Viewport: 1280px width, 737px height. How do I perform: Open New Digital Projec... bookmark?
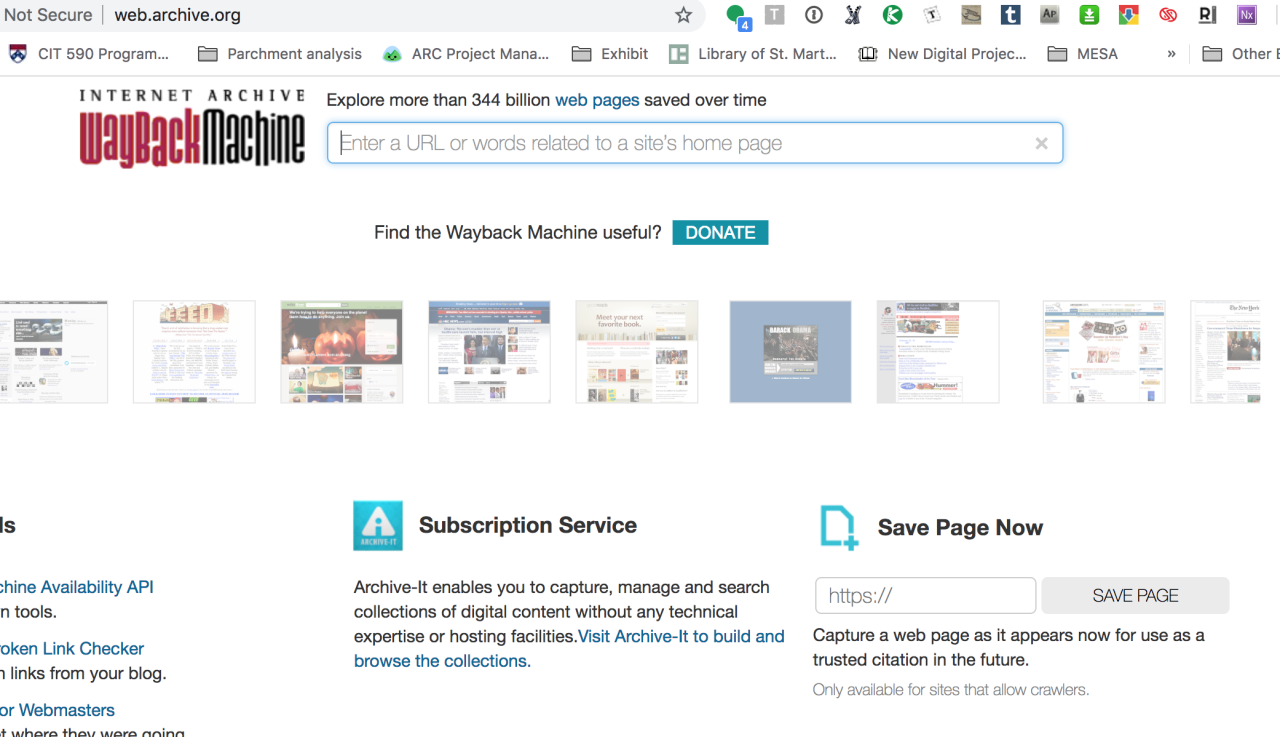tap(943, 54)
